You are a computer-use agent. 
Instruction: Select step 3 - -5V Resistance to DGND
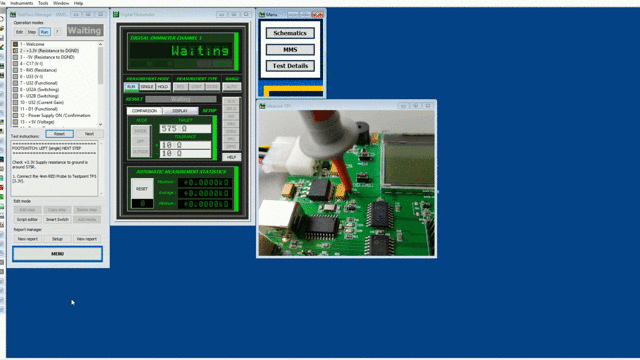click(x=47, y=57)
